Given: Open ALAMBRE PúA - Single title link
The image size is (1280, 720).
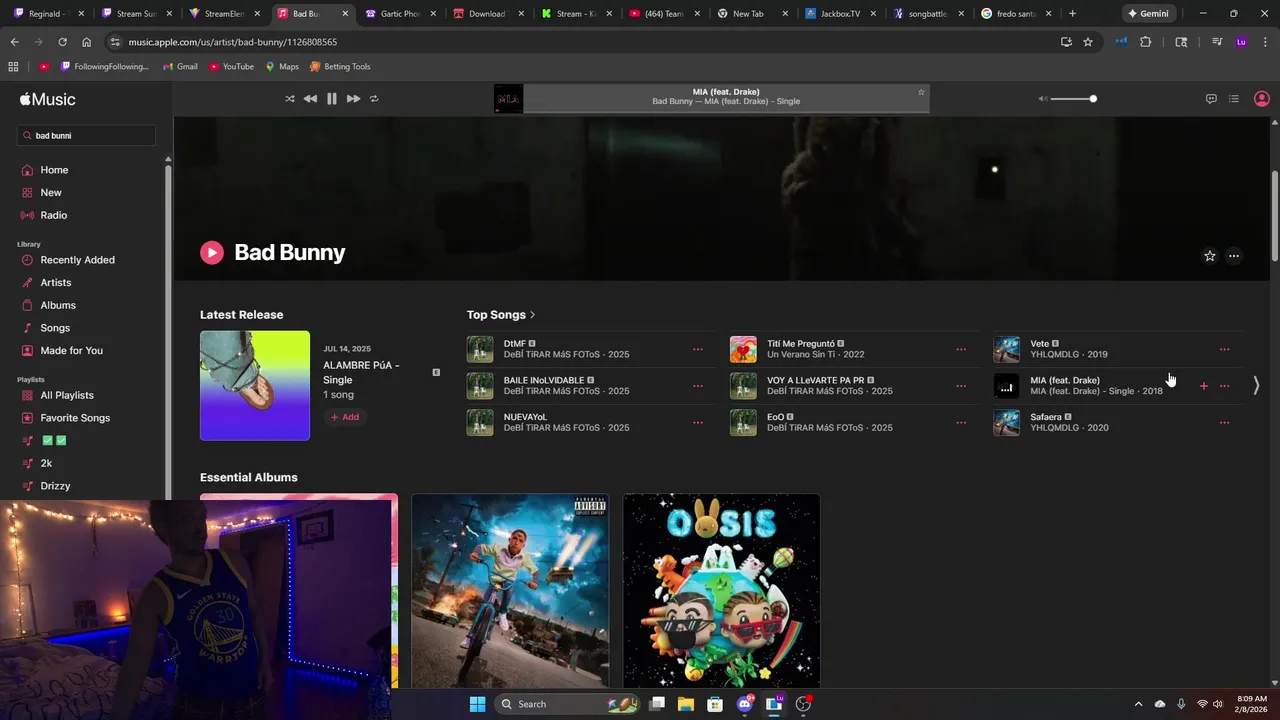Looking at the screenshot, I should click(x=361, y=372).
